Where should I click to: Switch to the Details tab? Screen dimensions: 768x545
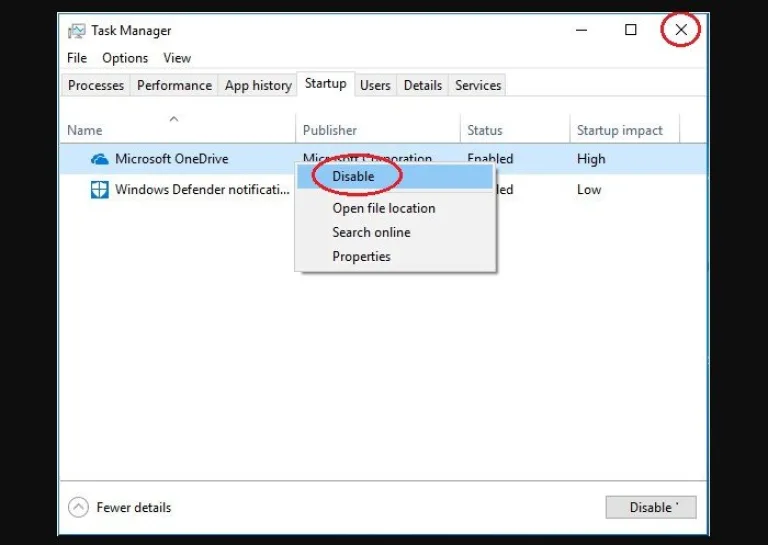pos(423,85)
